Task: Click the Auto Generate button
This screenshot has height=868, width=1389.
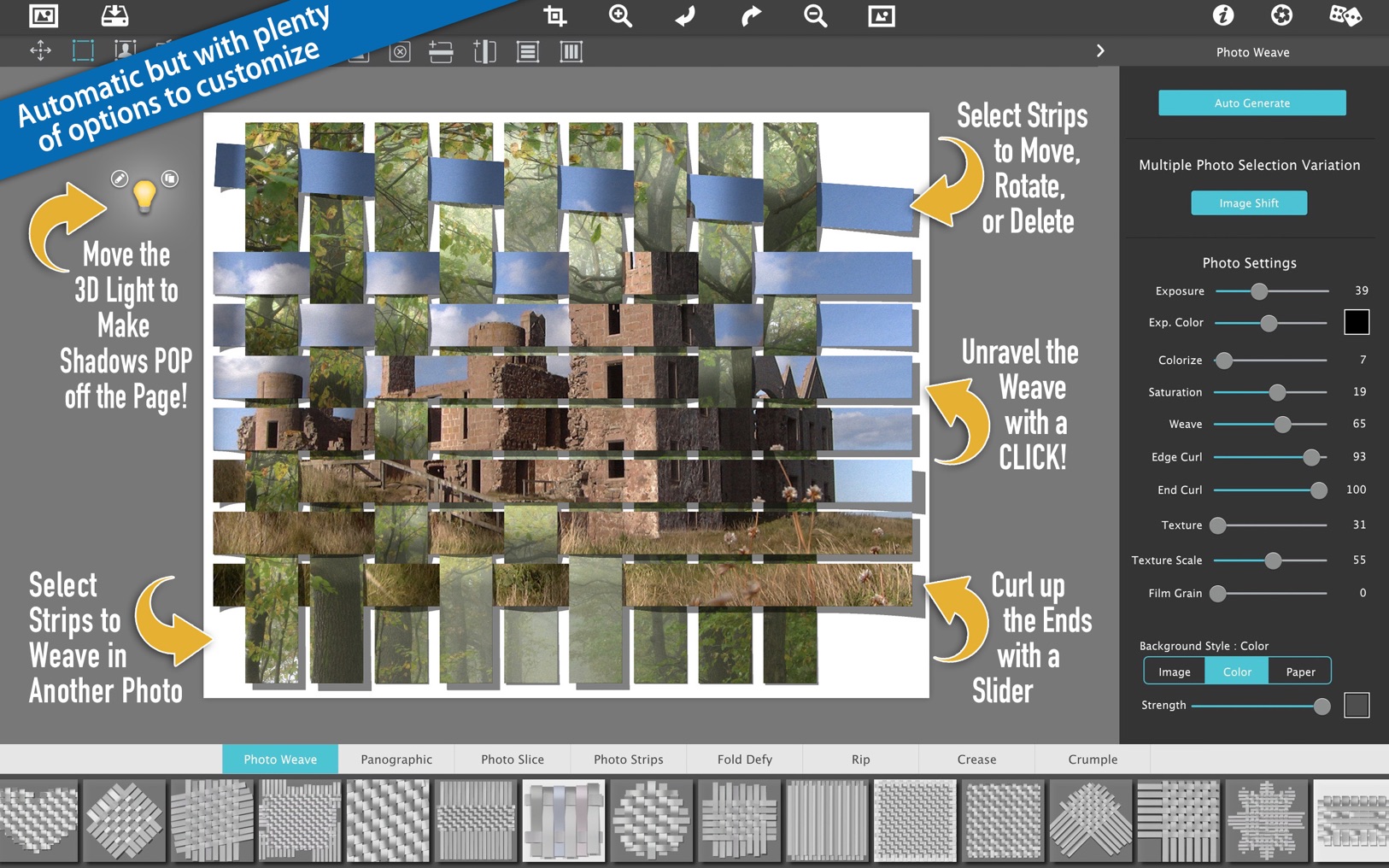Action: click(1251, 103)
